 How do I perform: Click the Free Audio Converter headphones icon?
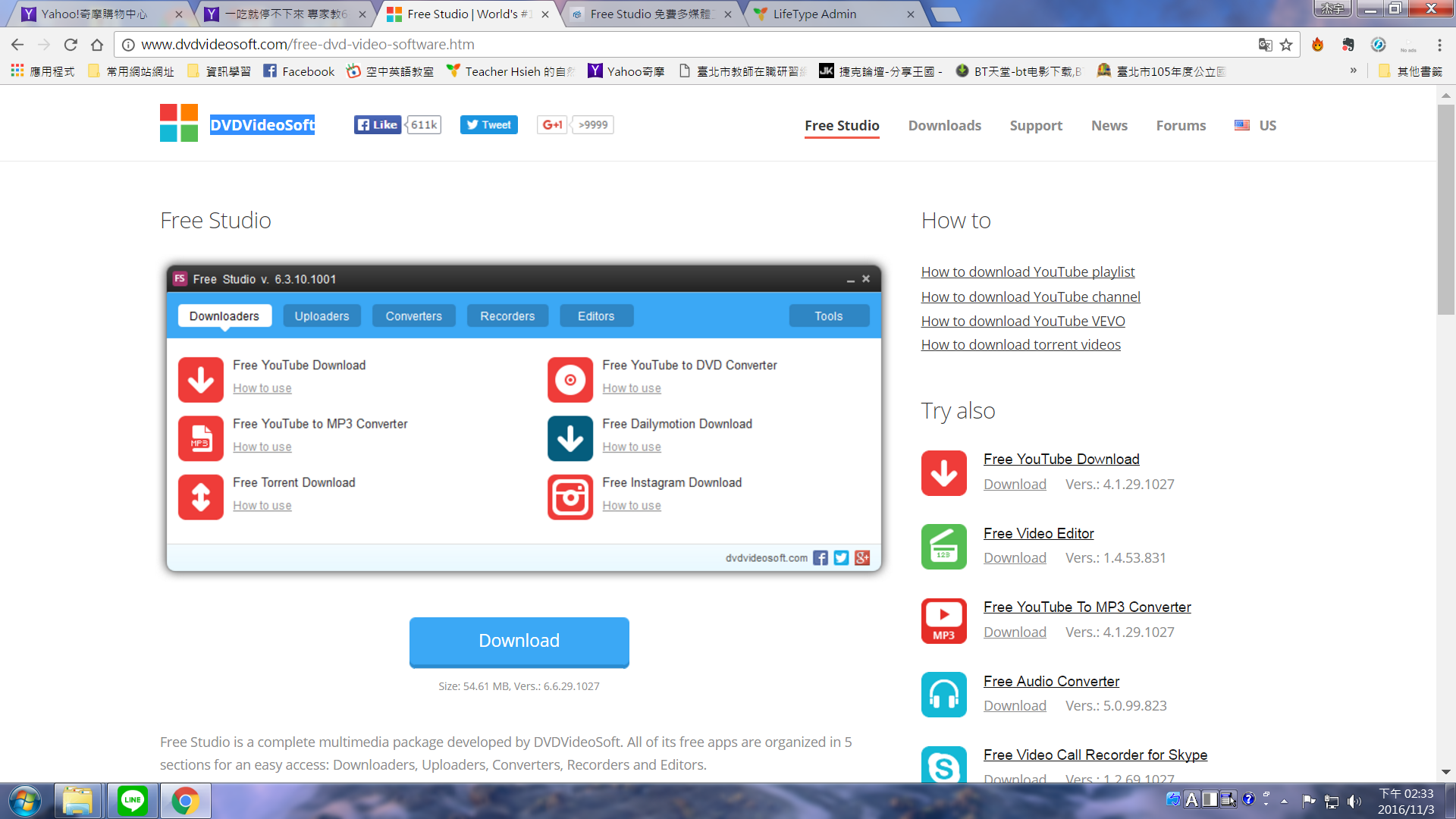[943, 695]
